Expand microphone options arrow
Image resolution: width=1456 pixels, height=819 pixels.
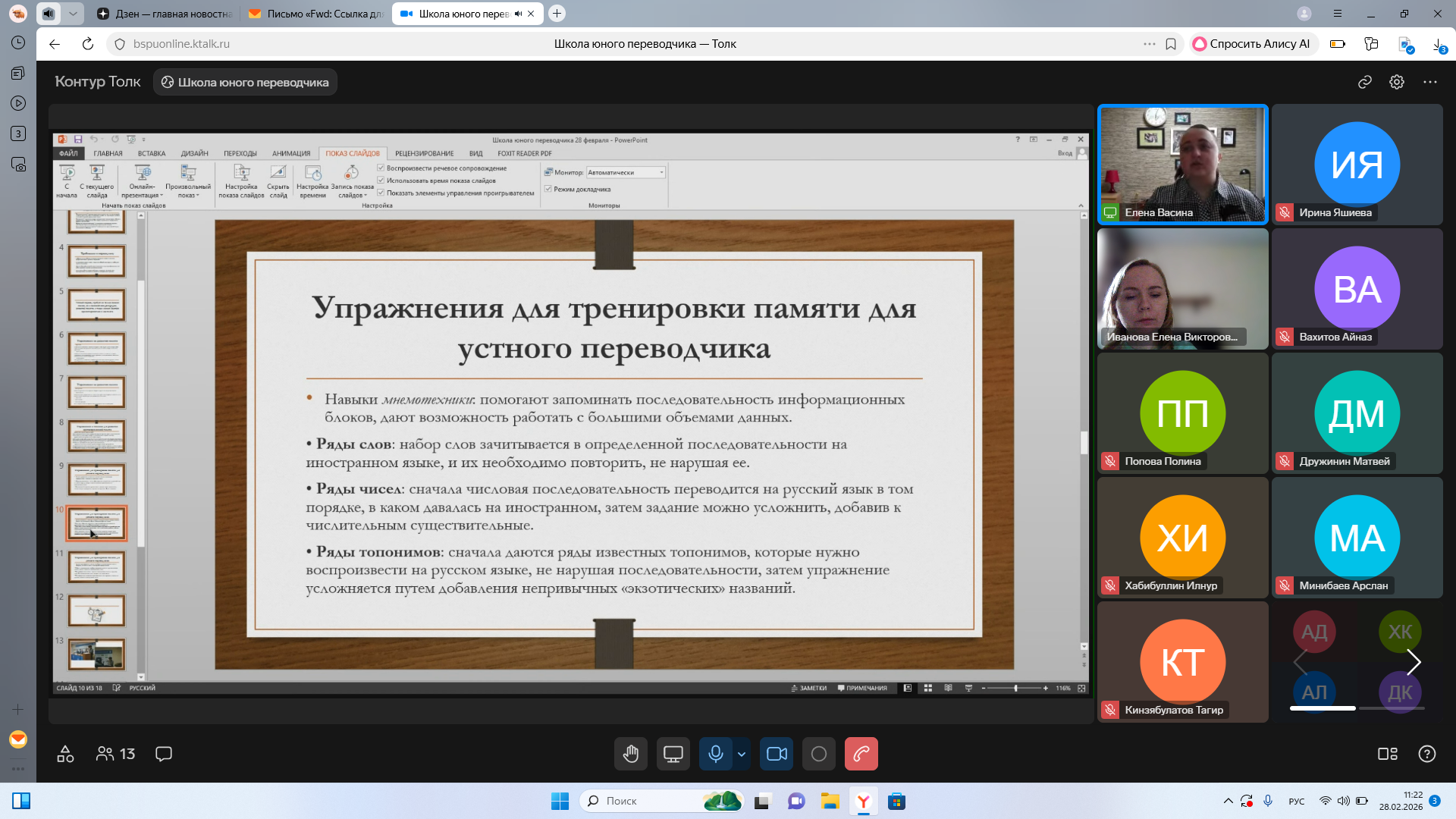click(742, 754)
